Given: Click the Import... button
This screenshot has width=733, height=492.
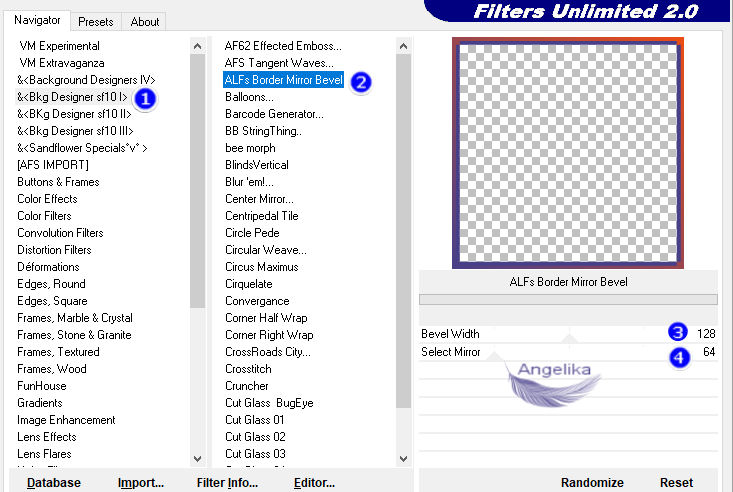Looking at the screenshot, I should coord(141,482).
